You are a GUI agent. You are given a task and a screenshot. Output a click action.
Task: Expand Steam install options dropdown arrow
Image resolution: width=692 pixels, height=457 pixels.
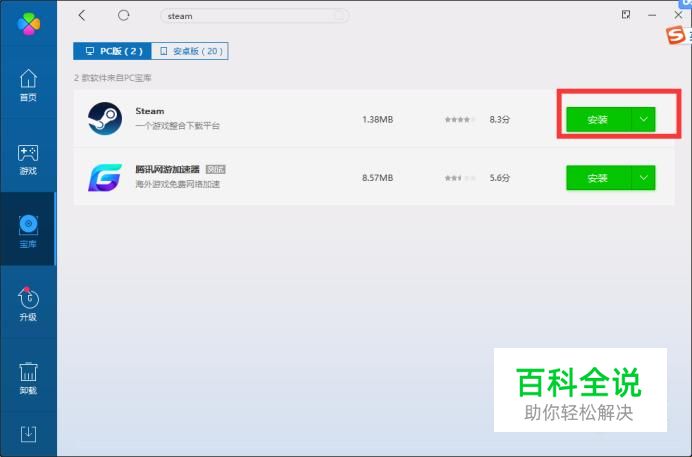(643, 120)
